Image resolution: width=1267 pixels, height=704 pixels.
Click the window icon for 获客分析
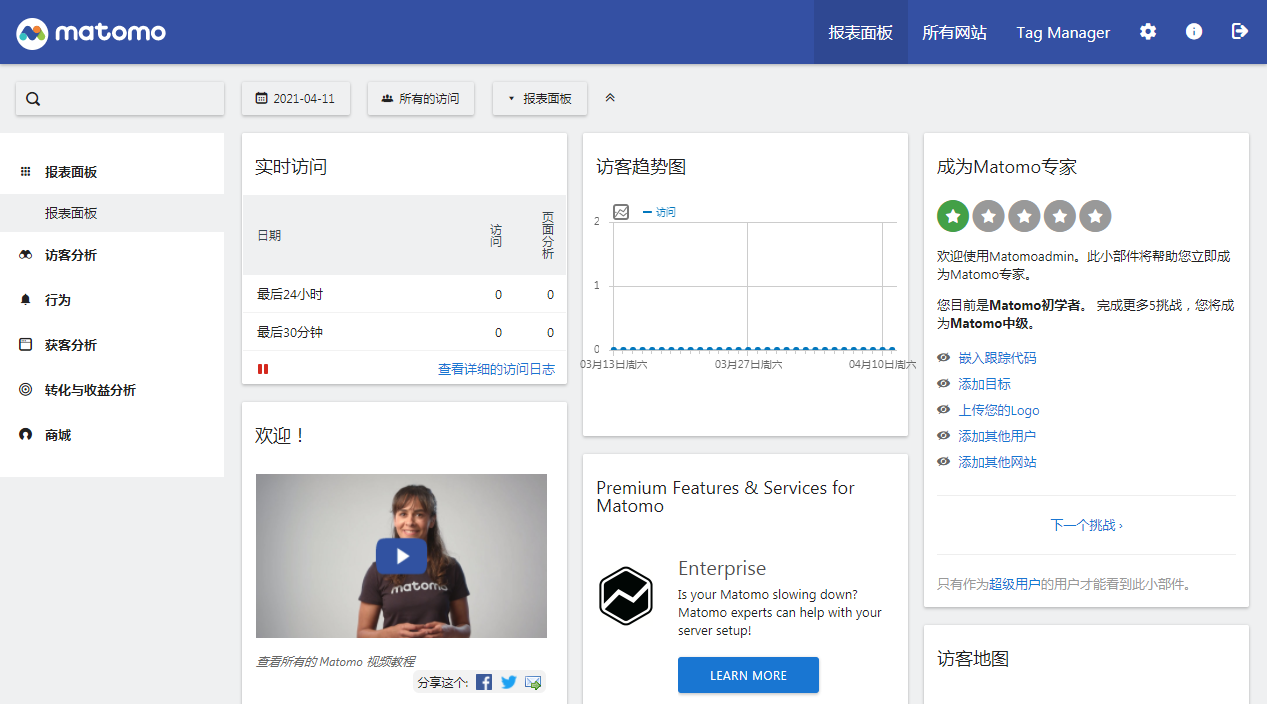click(x=26, y=345)
